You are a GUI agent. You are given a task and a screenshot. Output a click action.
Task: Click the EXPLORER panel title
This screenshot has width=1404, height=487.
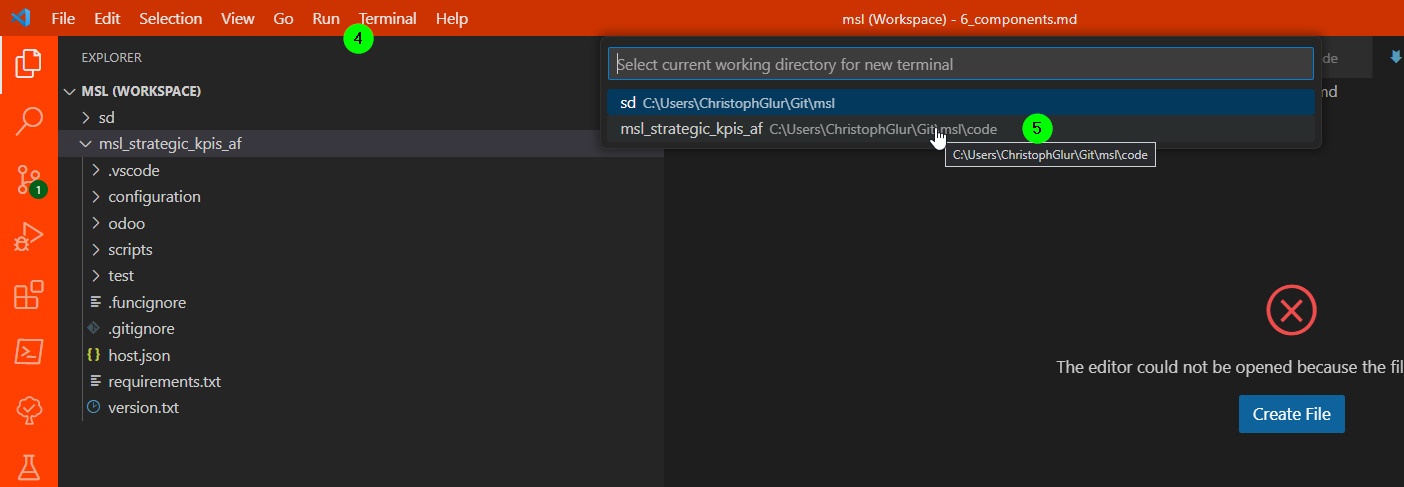[112, 58]
